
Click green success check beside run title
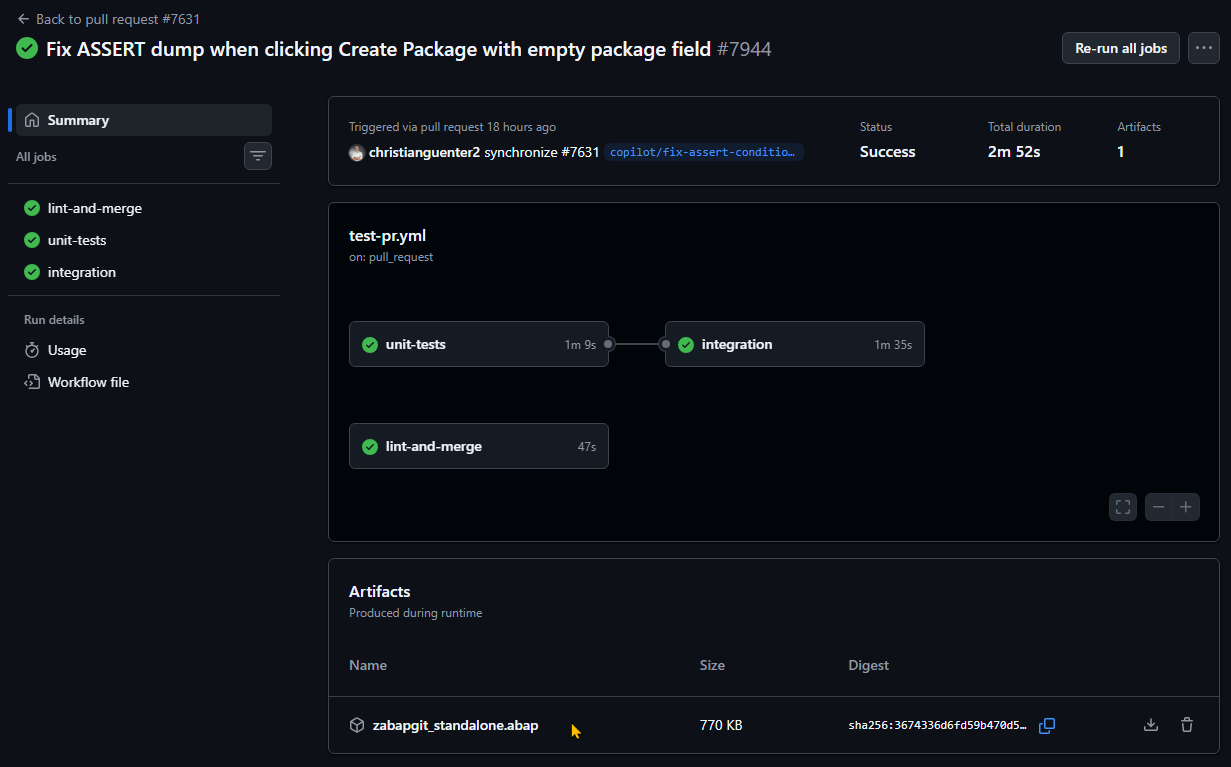pyautogui.click(x=27, y=48)
